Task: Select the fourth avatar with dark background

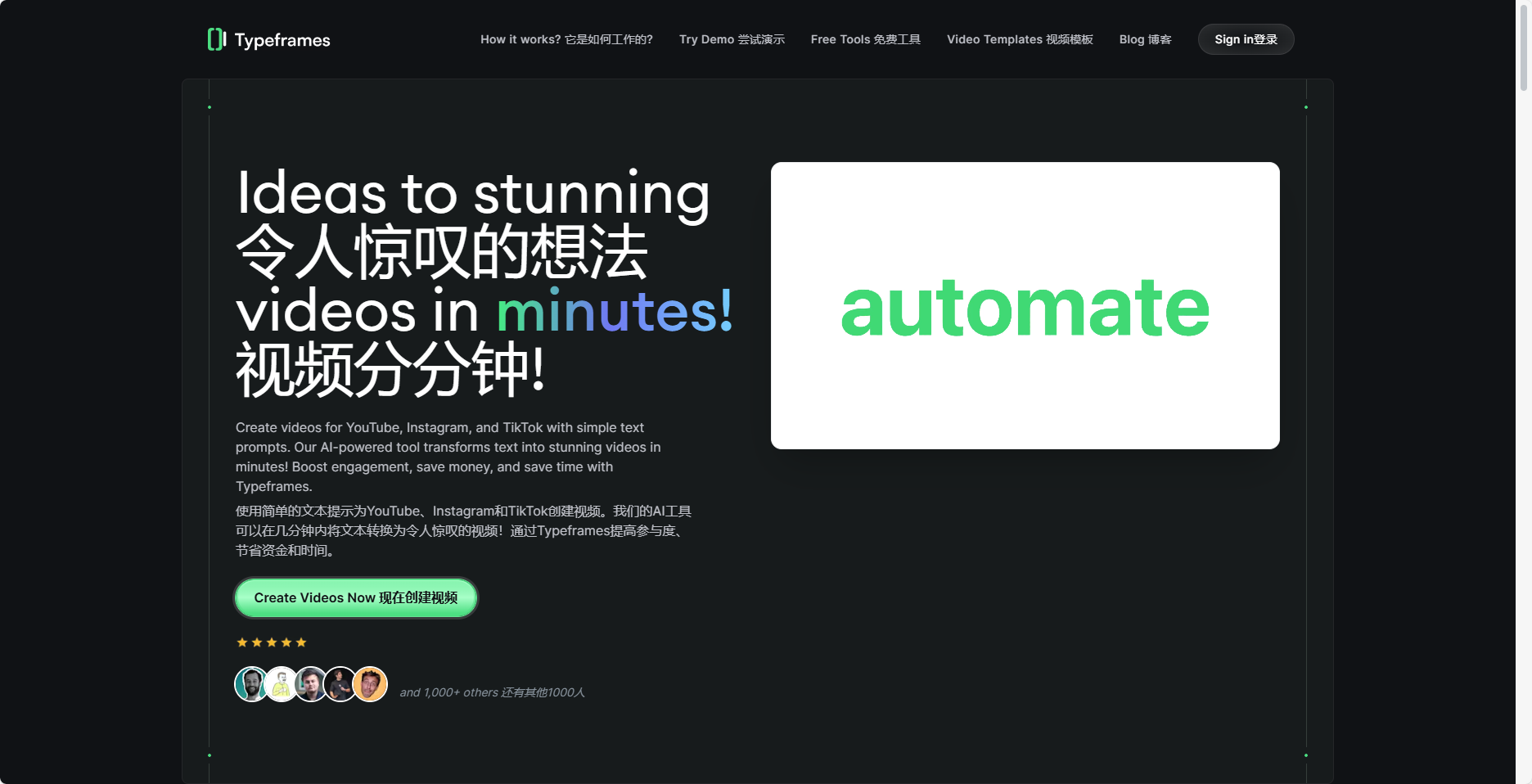Action: pos(340,684)
